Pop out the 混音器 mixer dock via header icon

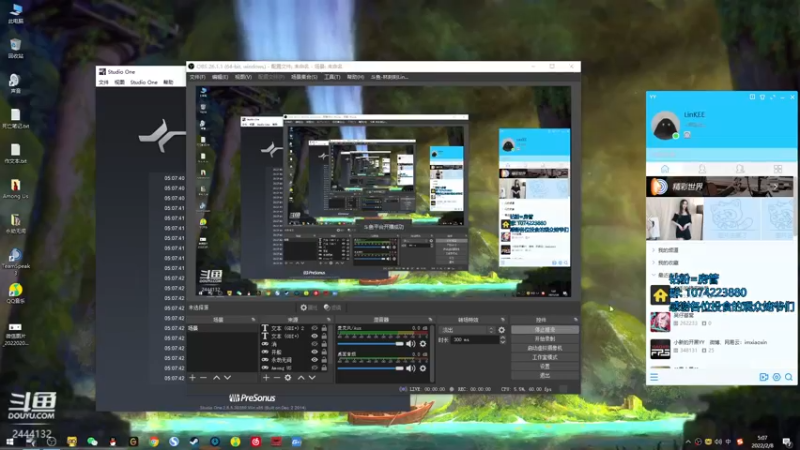pos(430,319)
